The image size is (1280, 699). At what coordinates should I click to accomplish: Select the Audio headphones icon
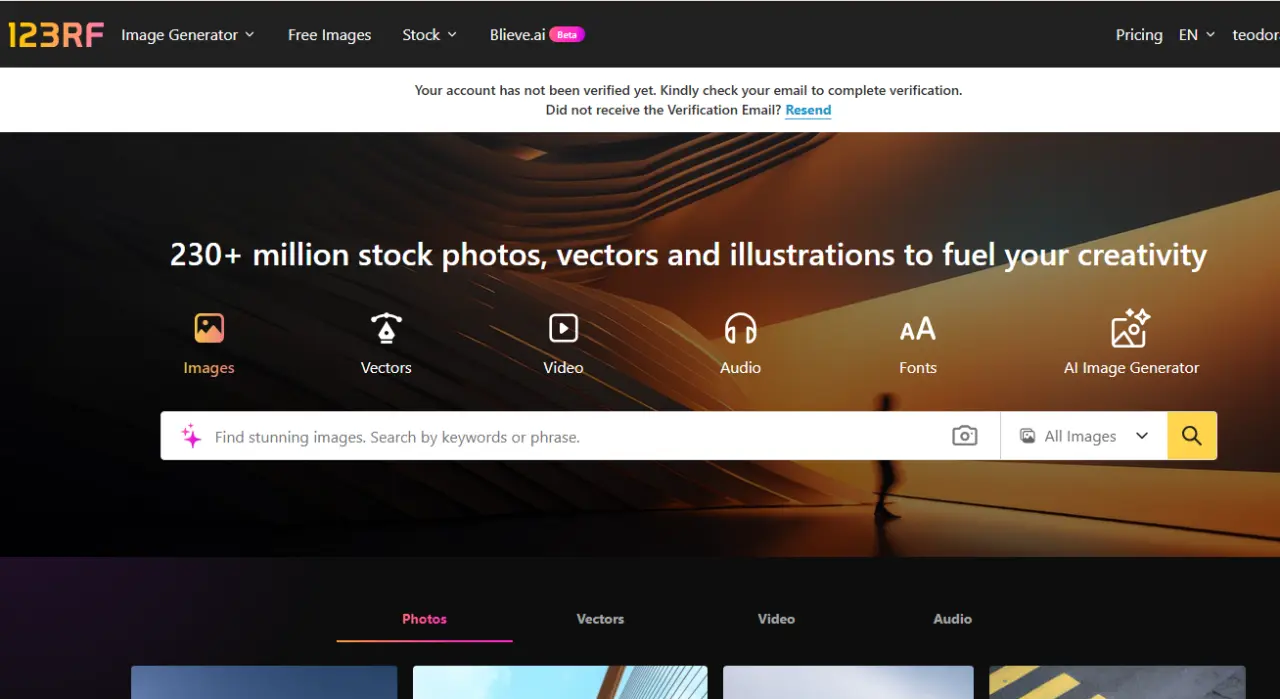[741, 328]
